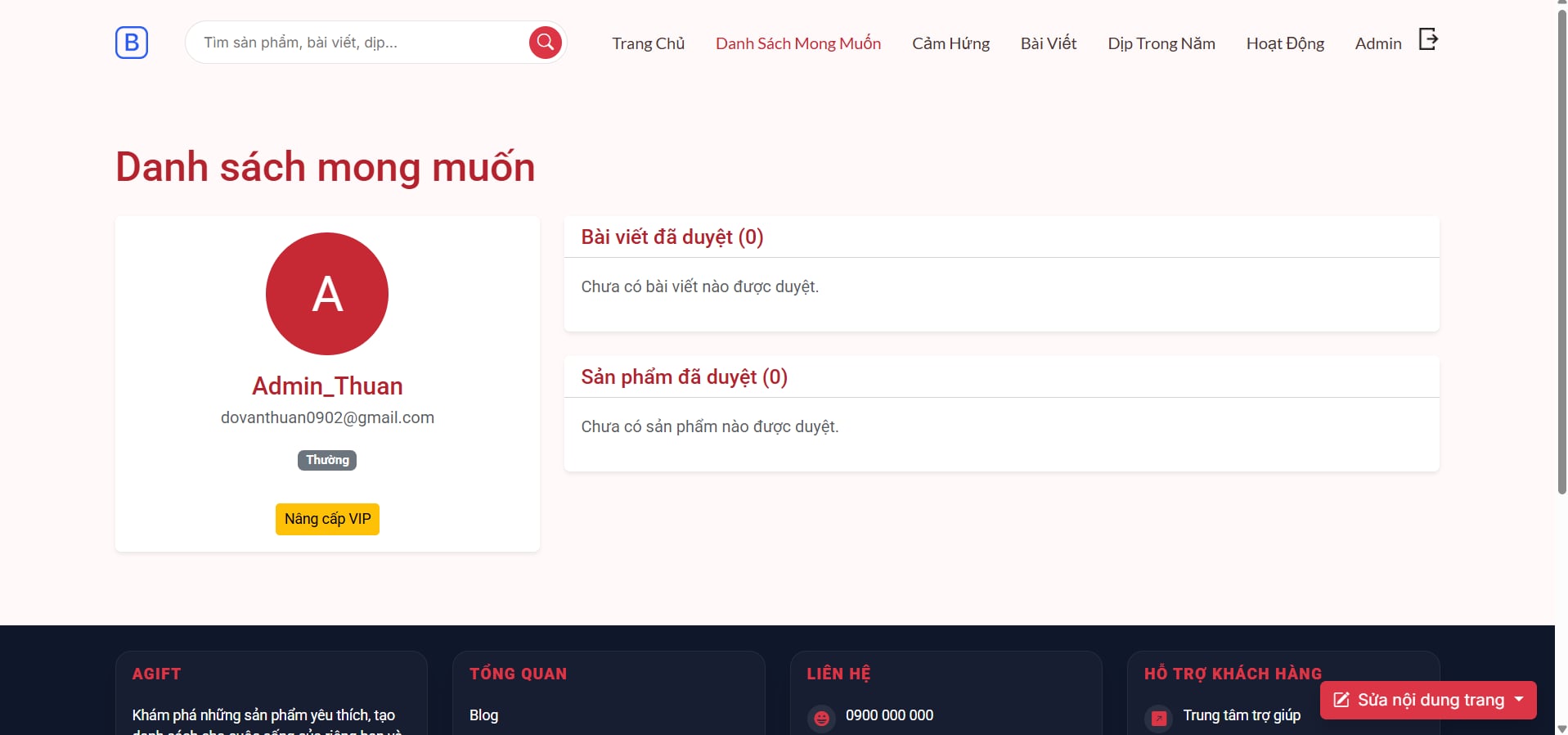
Task: Open Hoạt Động menu item
Action: coord(1285,43)
